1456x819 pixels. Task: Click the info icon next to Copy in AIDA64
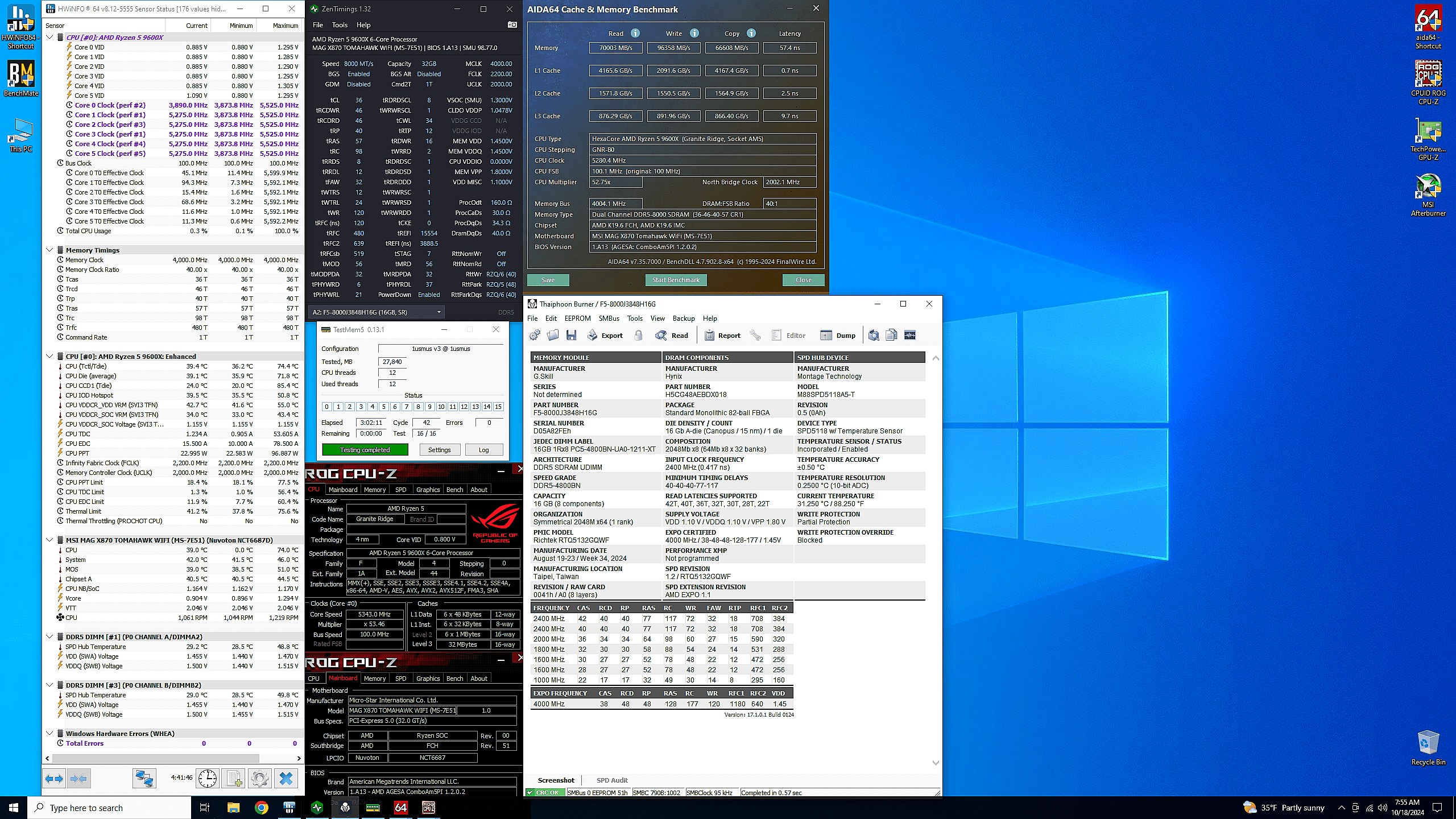(751, 34)
